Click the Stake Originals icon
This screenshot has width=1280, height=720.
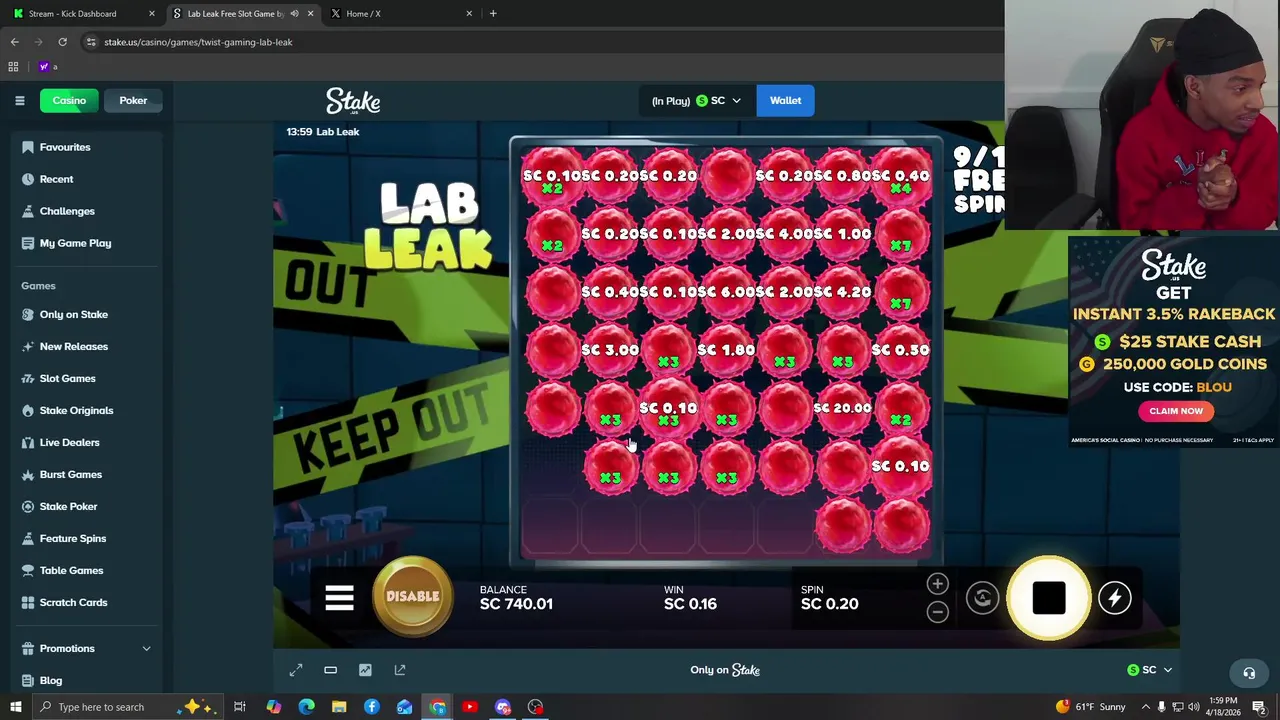[28, 410]
